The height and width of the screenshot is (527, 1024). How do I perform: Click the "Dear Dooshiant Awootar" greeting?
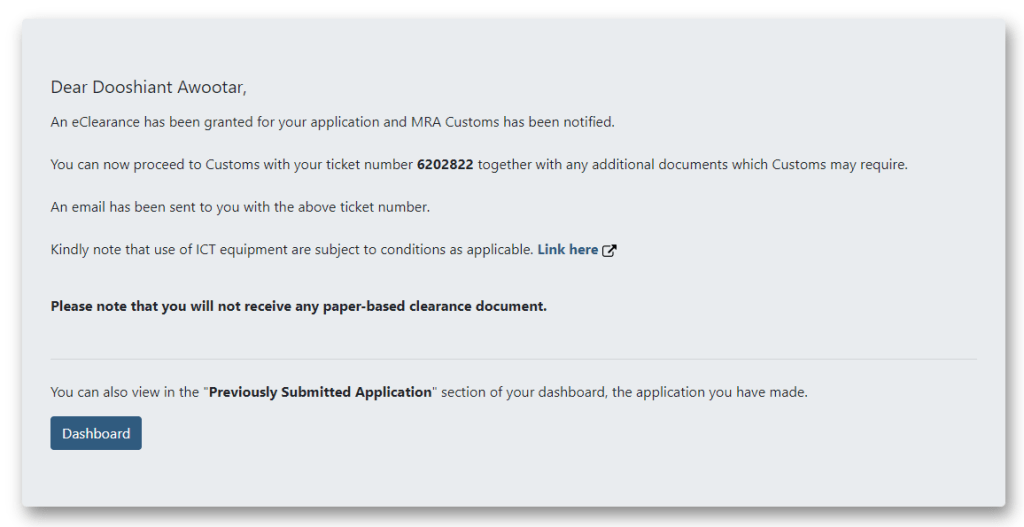click(148, 88)
